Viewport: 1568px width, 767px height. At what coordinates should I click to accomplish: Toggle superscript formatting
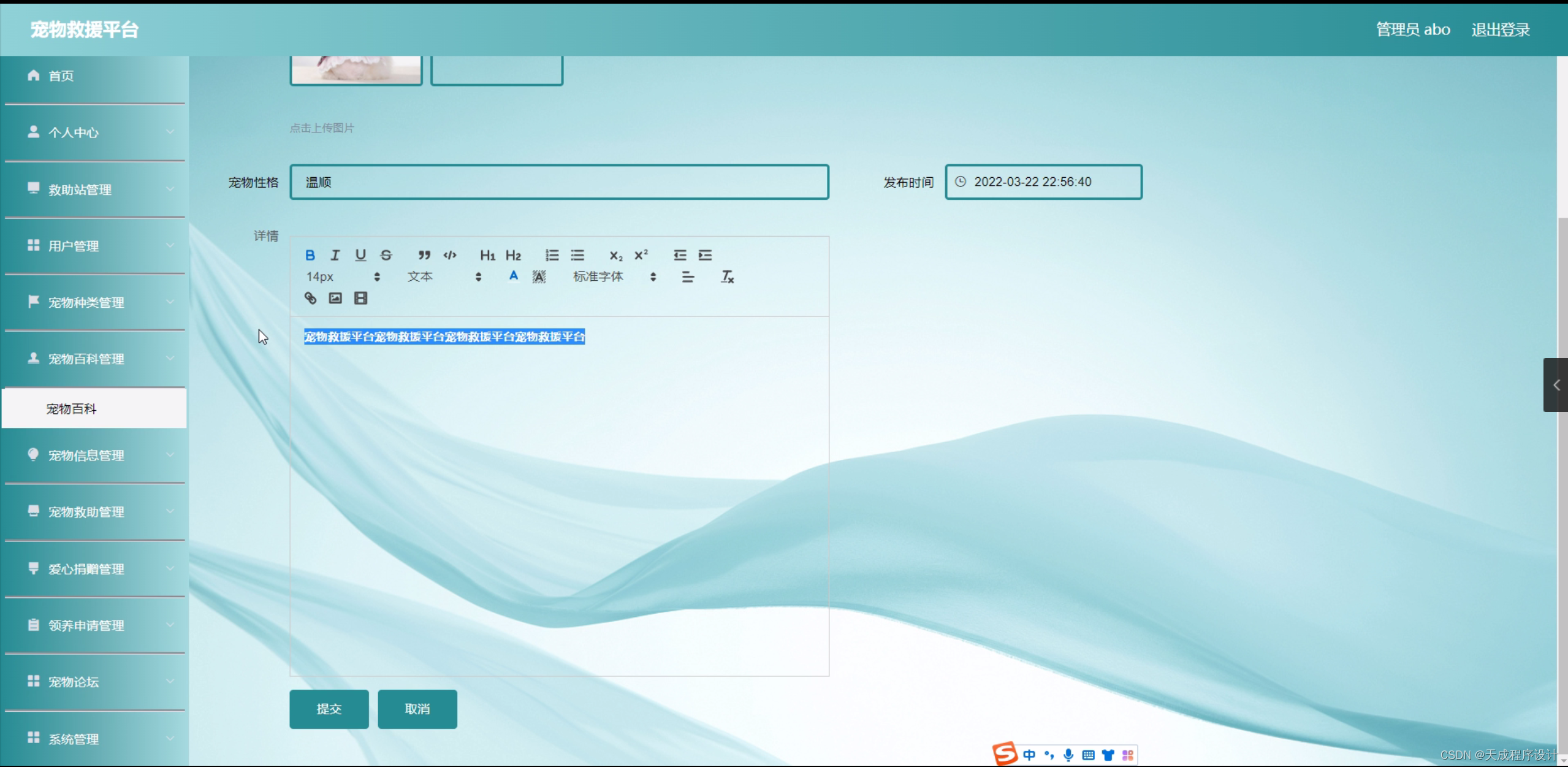point(641,255)
